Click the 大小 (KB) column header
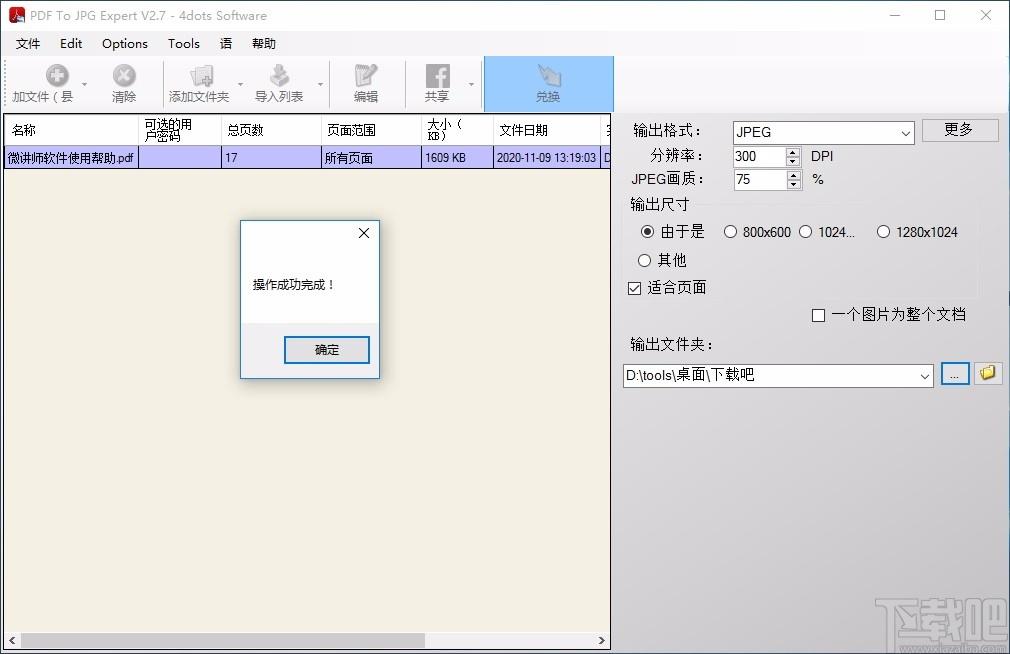Image resolution: width=1010 pixels, height=654 pixels. tap(457, 130)
